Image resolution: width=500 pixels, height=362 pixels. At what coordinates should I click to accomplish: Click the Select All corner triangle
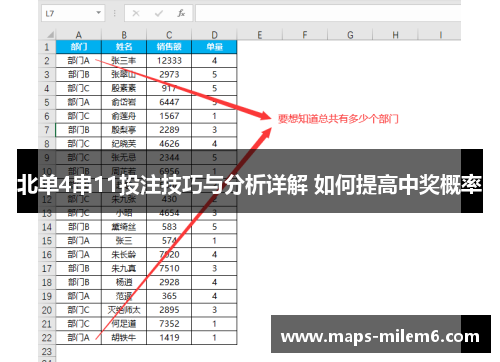pos(51,35)
